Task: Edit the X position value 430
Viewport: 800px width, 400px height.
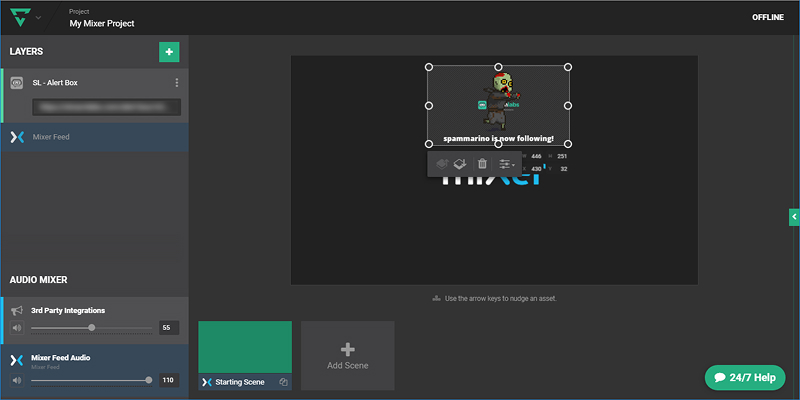Action: click(536, 168)
